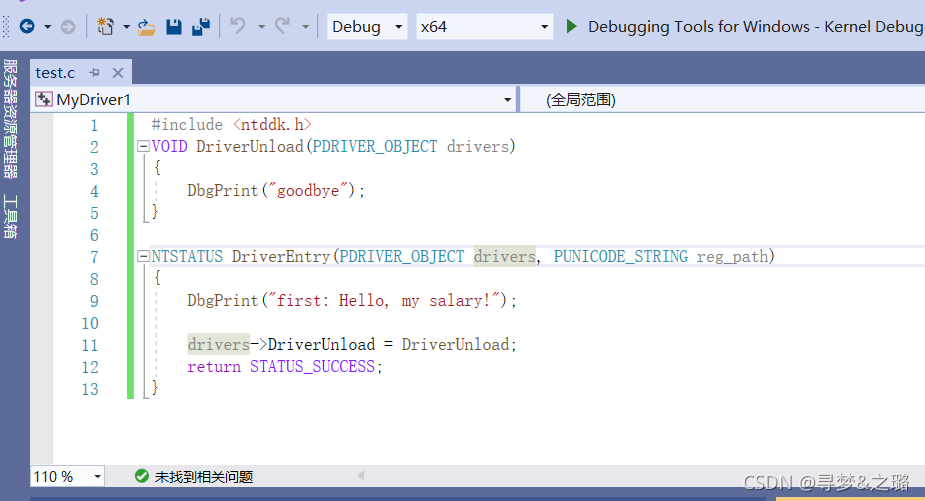This screenshot has height=501, width=925.
Task: Open the 全局范围 scope combo box
Action: [723, 100]
